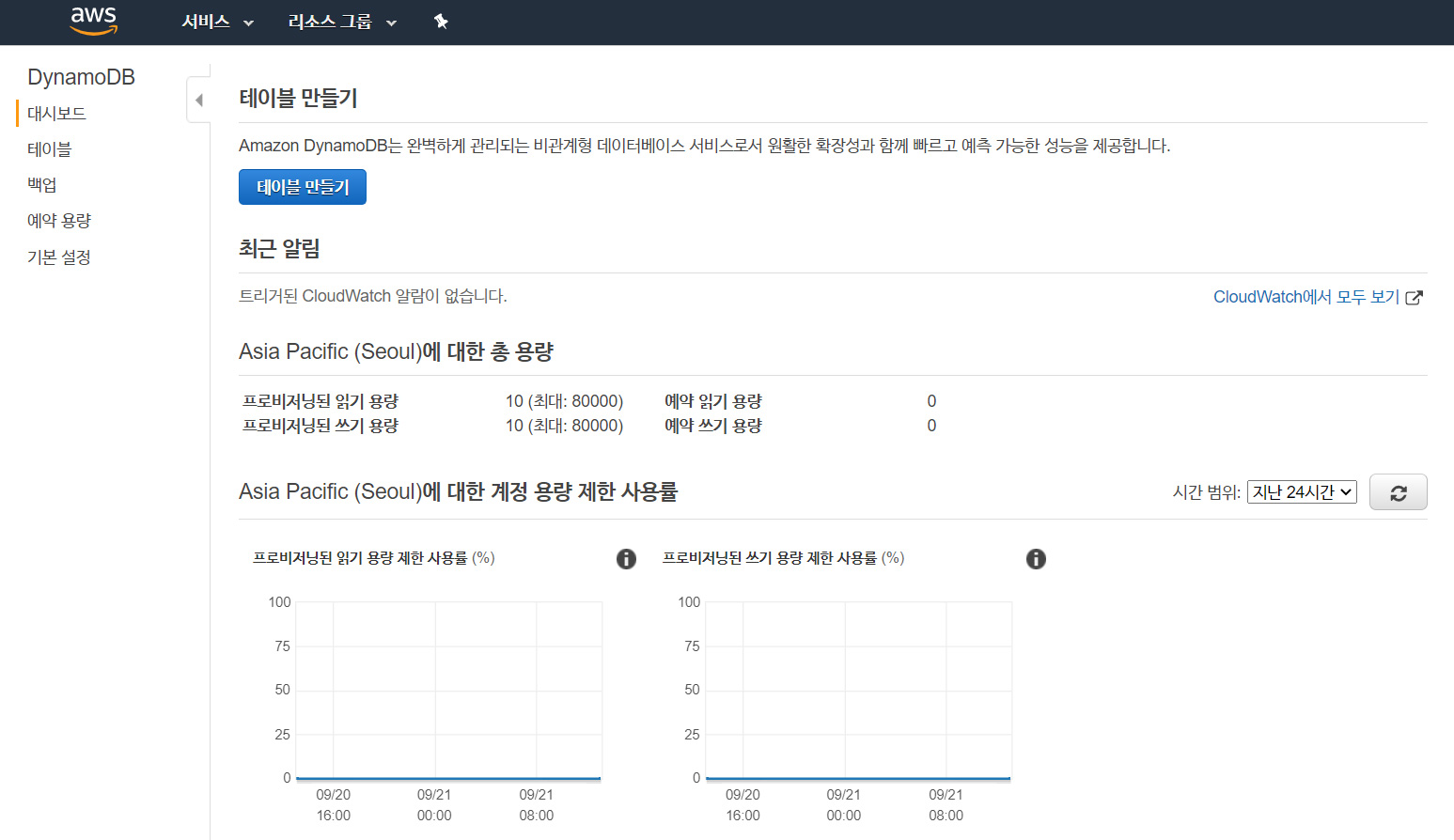The width and height of the screenshot is (1454, 840).
Task: Click the DynamoDB sidebar title
Action: pyautogui.click(x=81, y=77)
